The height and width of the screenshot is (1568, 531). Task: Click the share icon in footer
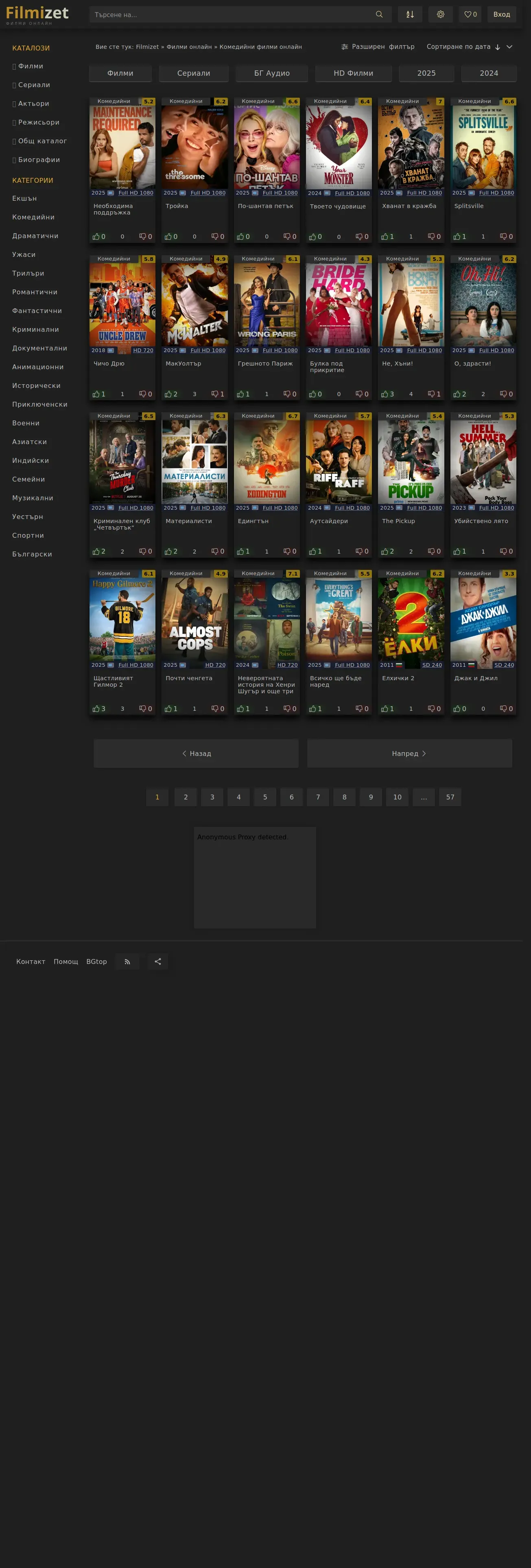(x=158, y=962)
